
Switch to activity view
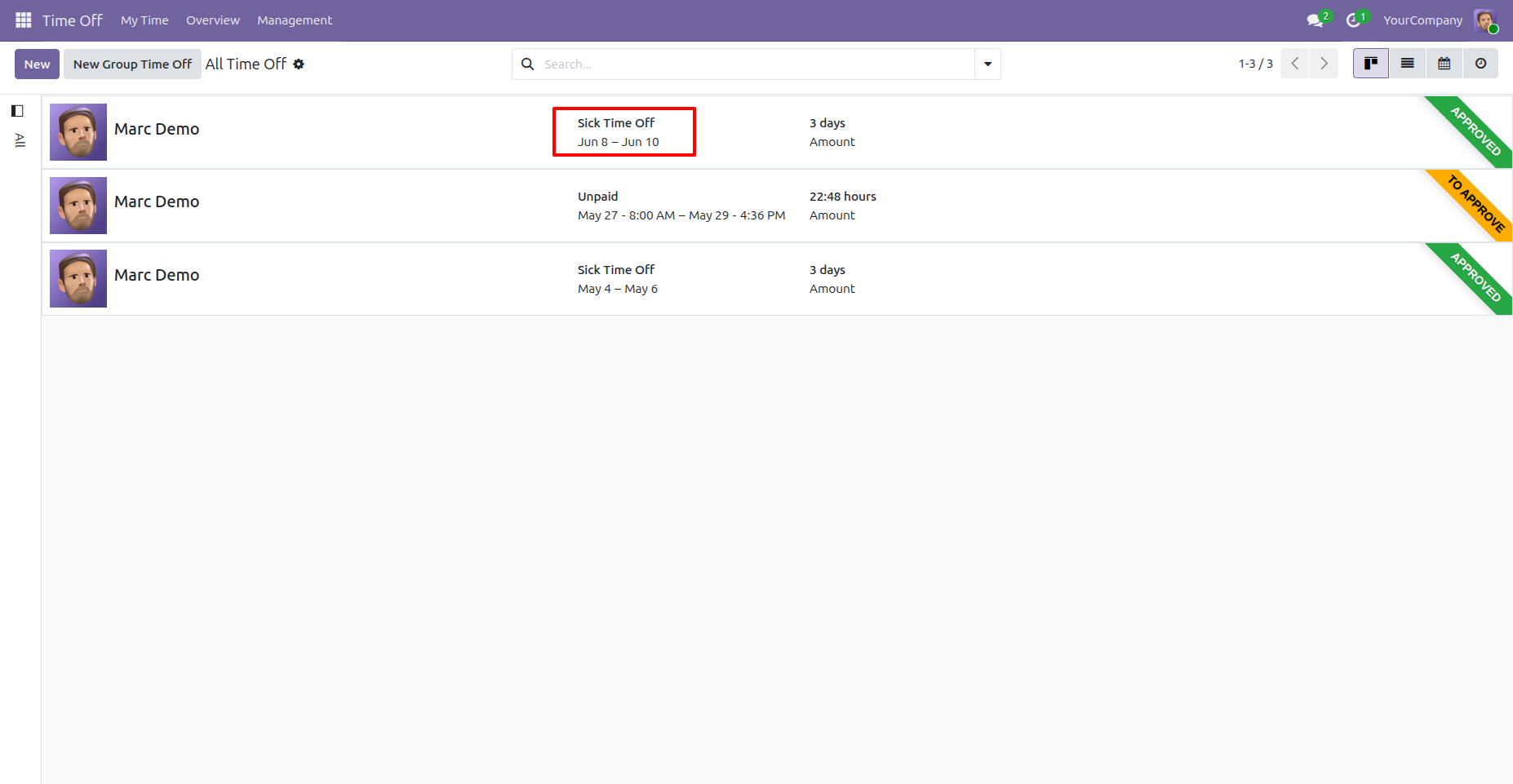point(1480,64)
